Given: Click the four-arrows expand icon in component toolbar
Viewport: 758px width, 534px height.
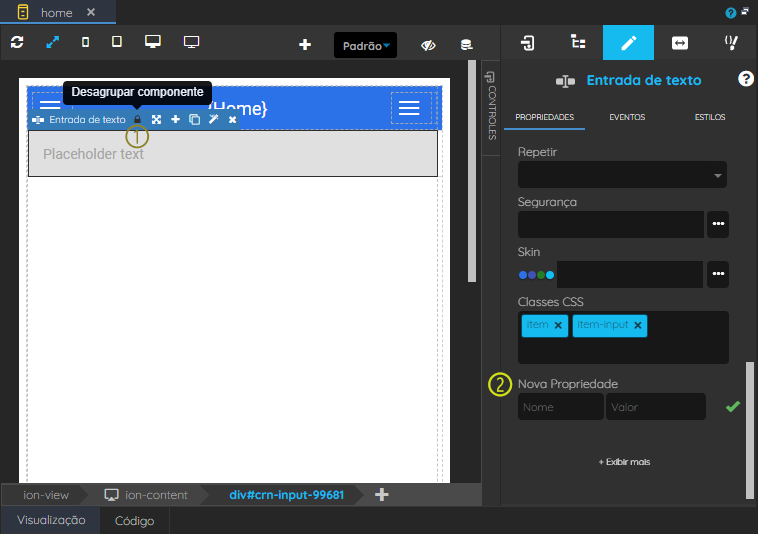Looking at the screenshot, I should [x=156, y=119].
